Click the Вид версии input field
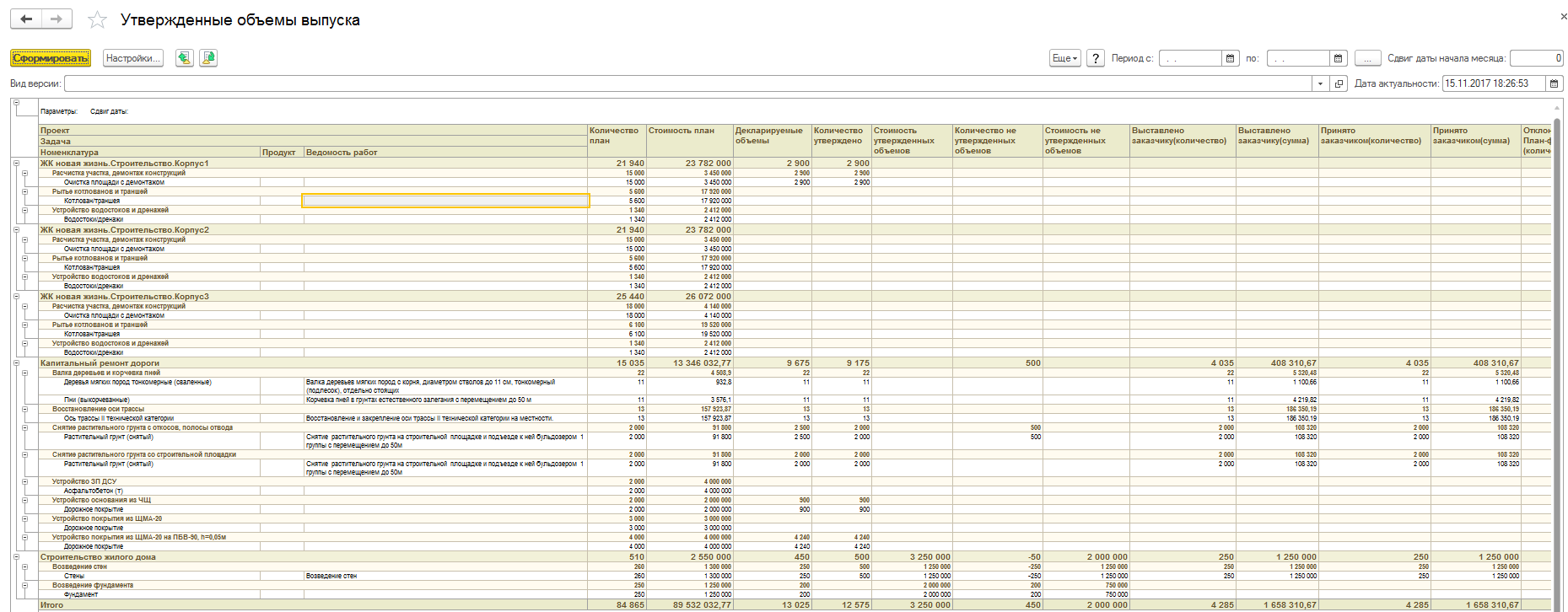 [x=688, y=83]
